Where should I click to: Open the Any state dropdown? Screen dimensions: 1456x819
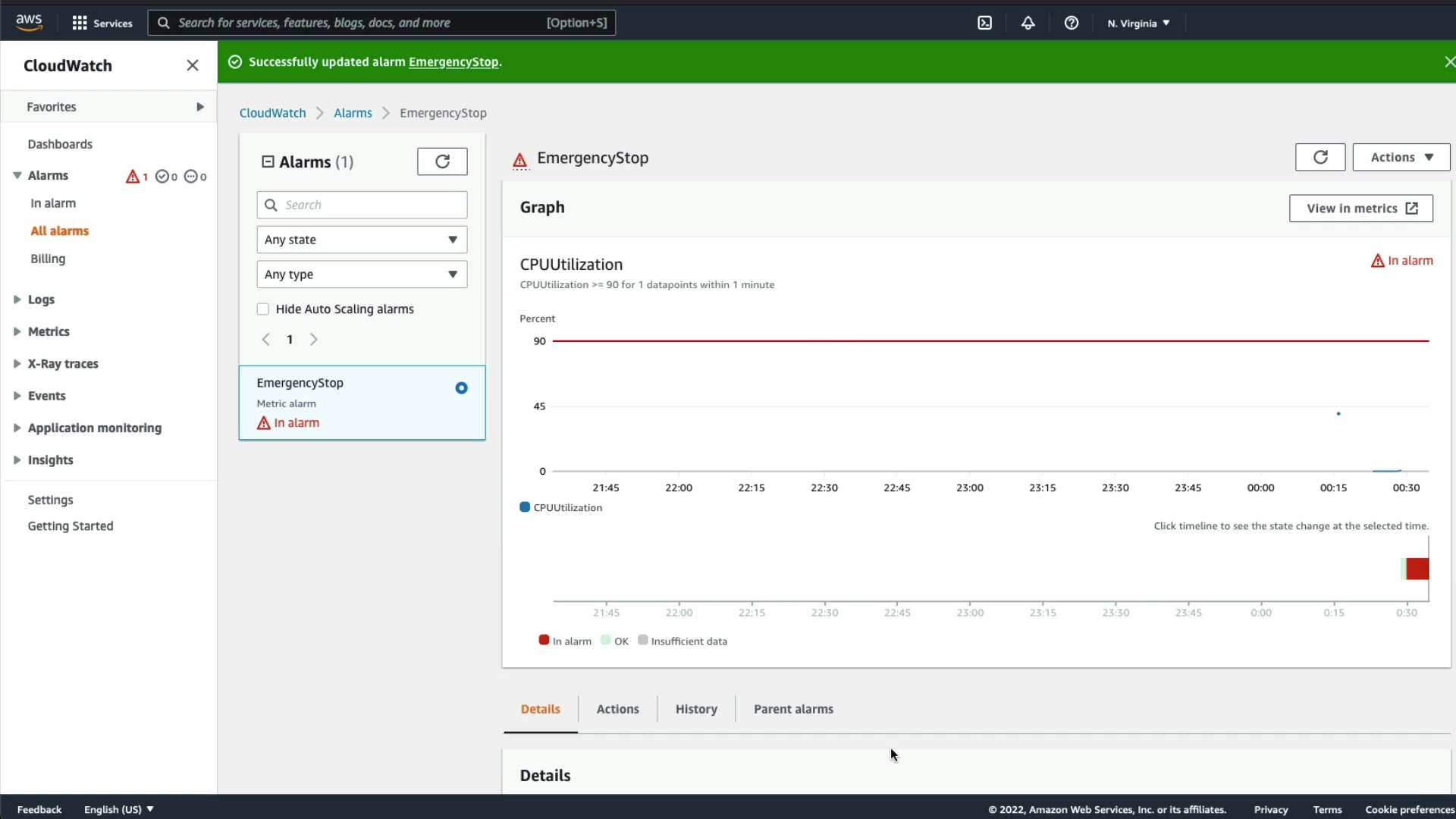click(362, 240)
